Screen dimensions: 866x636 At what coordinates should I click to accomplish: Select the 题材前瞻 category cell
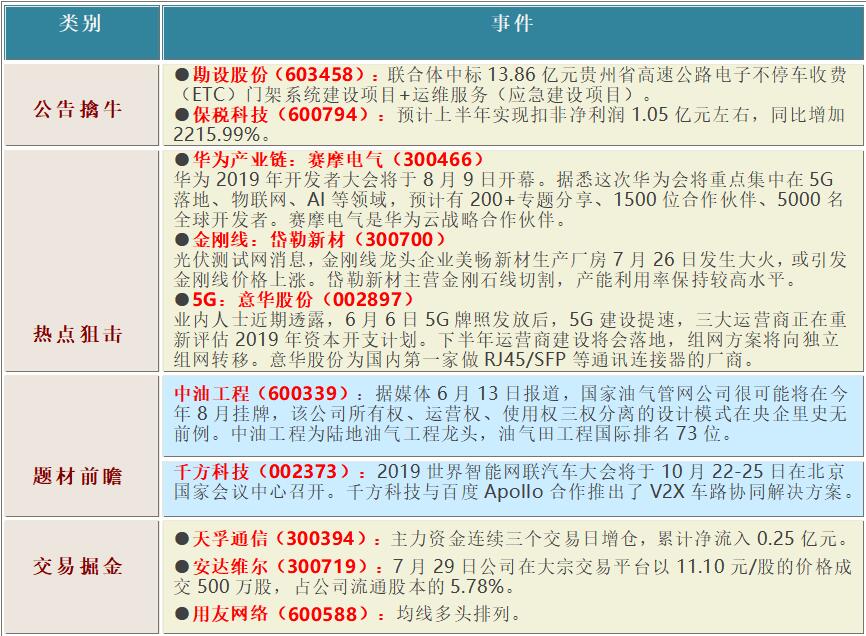(82, 446)
